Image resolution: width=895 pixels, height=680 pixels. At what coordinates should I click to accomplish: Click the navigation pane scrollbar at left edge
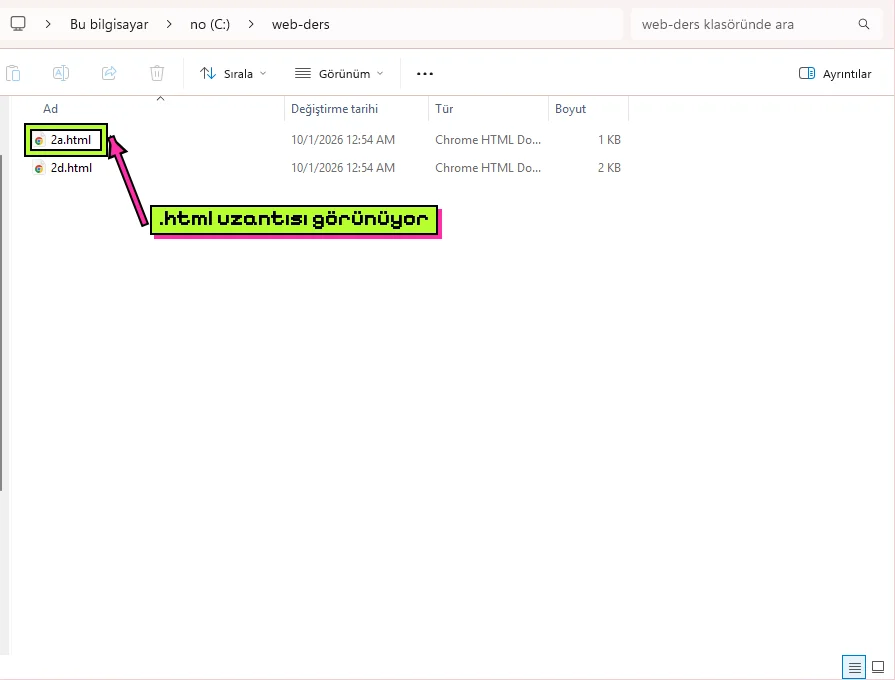[2, 323]
